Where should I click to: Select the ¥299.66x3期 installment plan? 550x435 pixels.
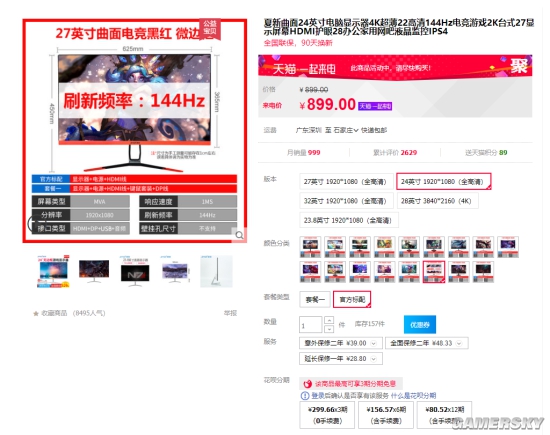[x=327, y=415]
